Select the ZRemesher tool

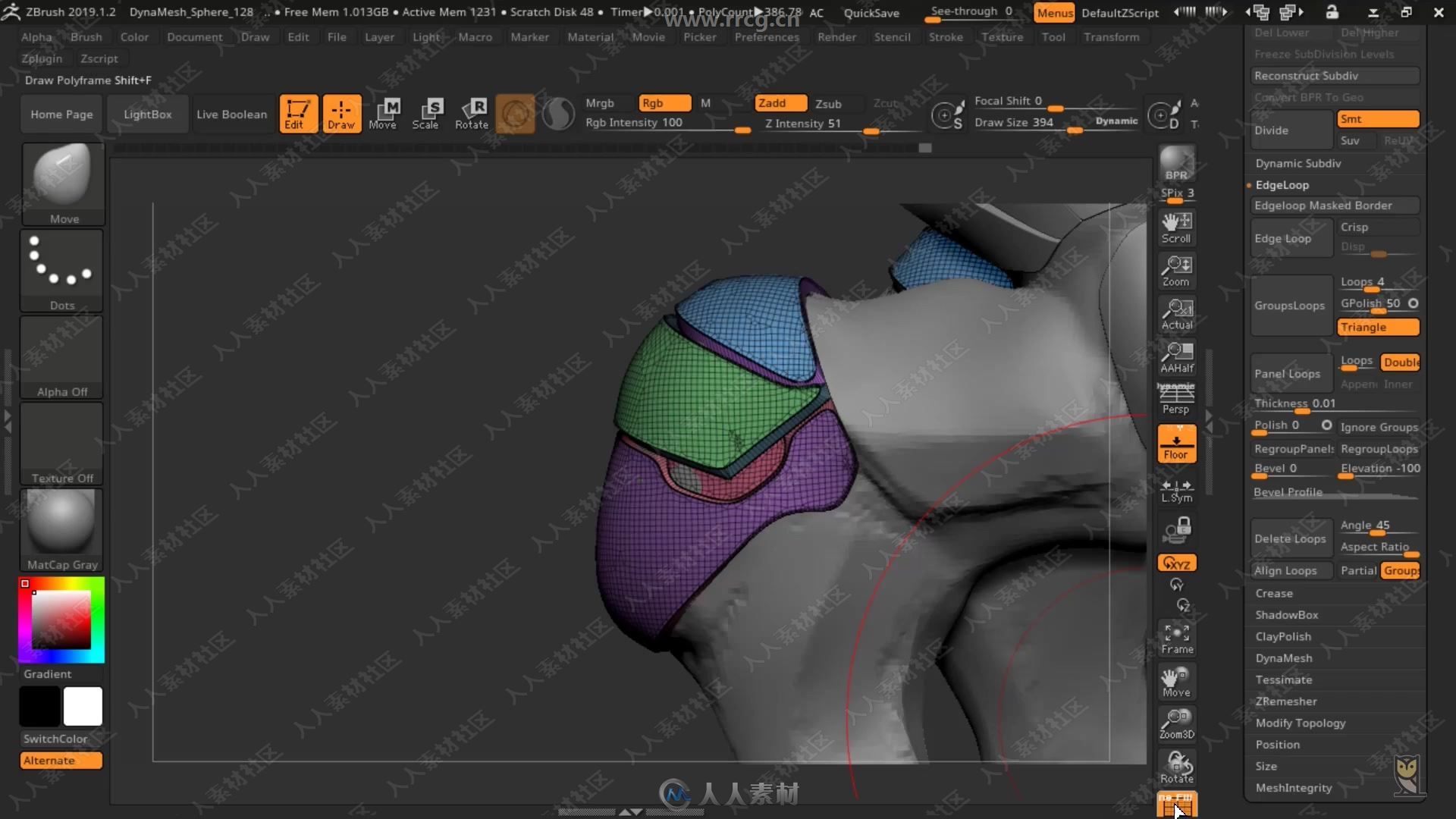click(1285, 701)
